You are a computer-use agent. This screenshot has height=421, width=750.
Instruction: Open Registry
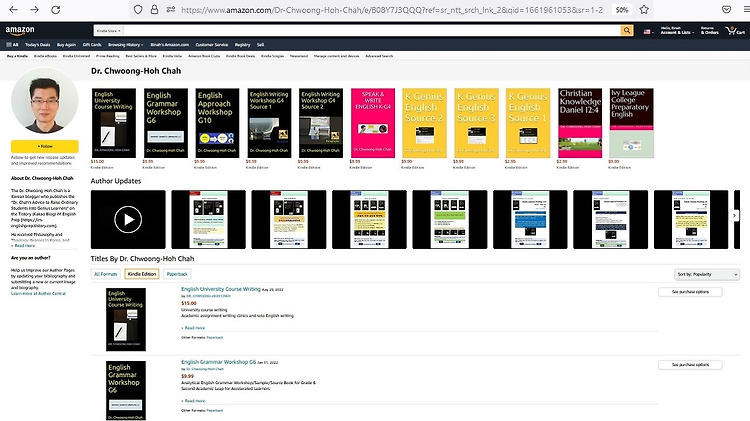[x=243, y=44]
